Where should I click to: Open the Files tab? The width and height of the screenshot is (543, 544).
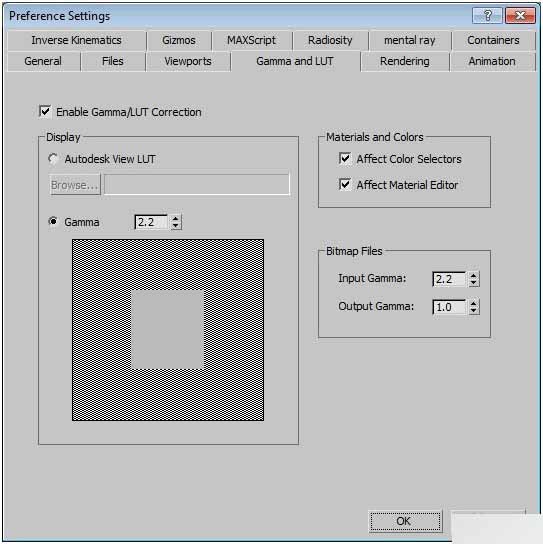click(x=113, y=61)
